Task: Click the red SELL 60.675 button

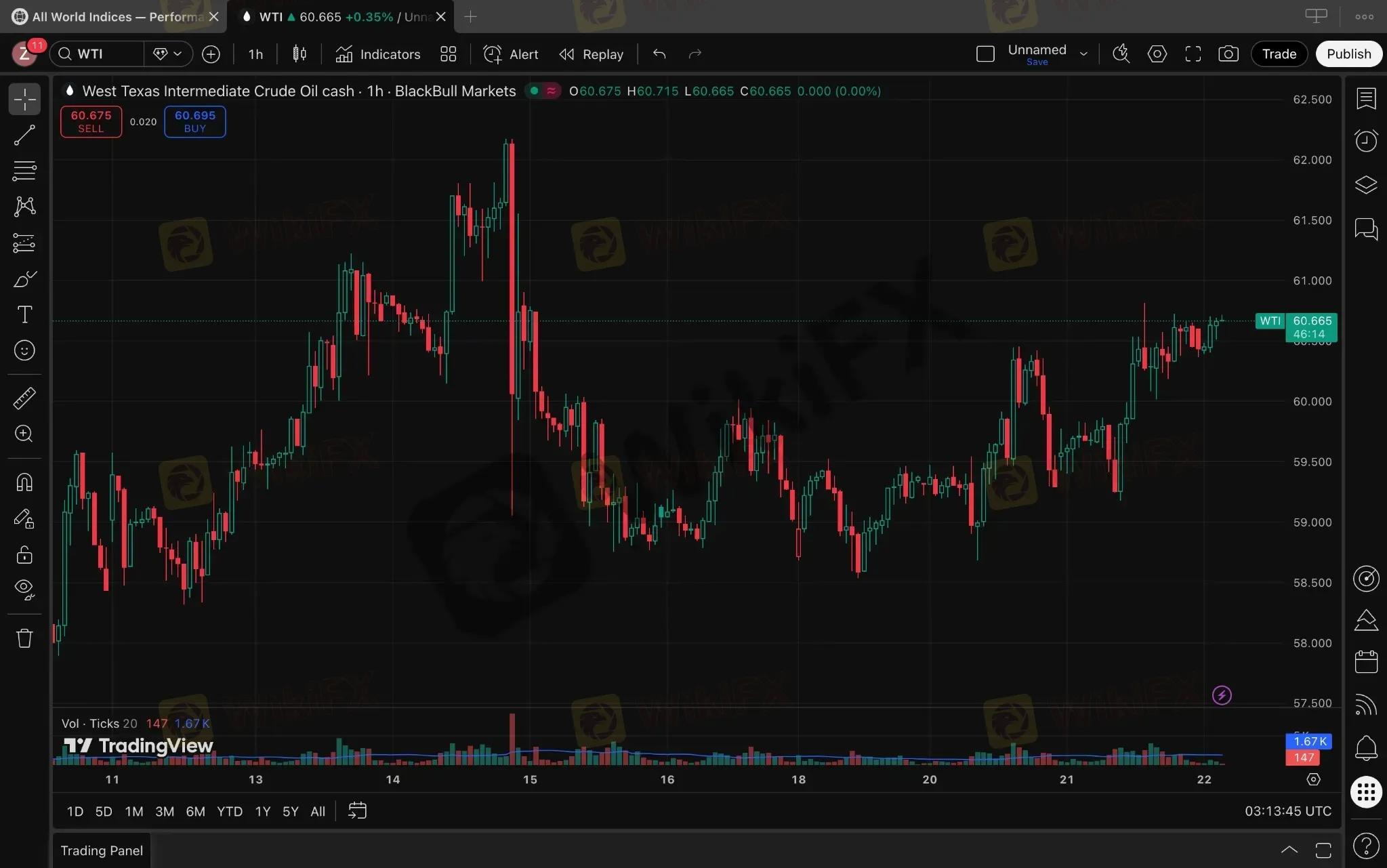Action: [x=91, y=122]
